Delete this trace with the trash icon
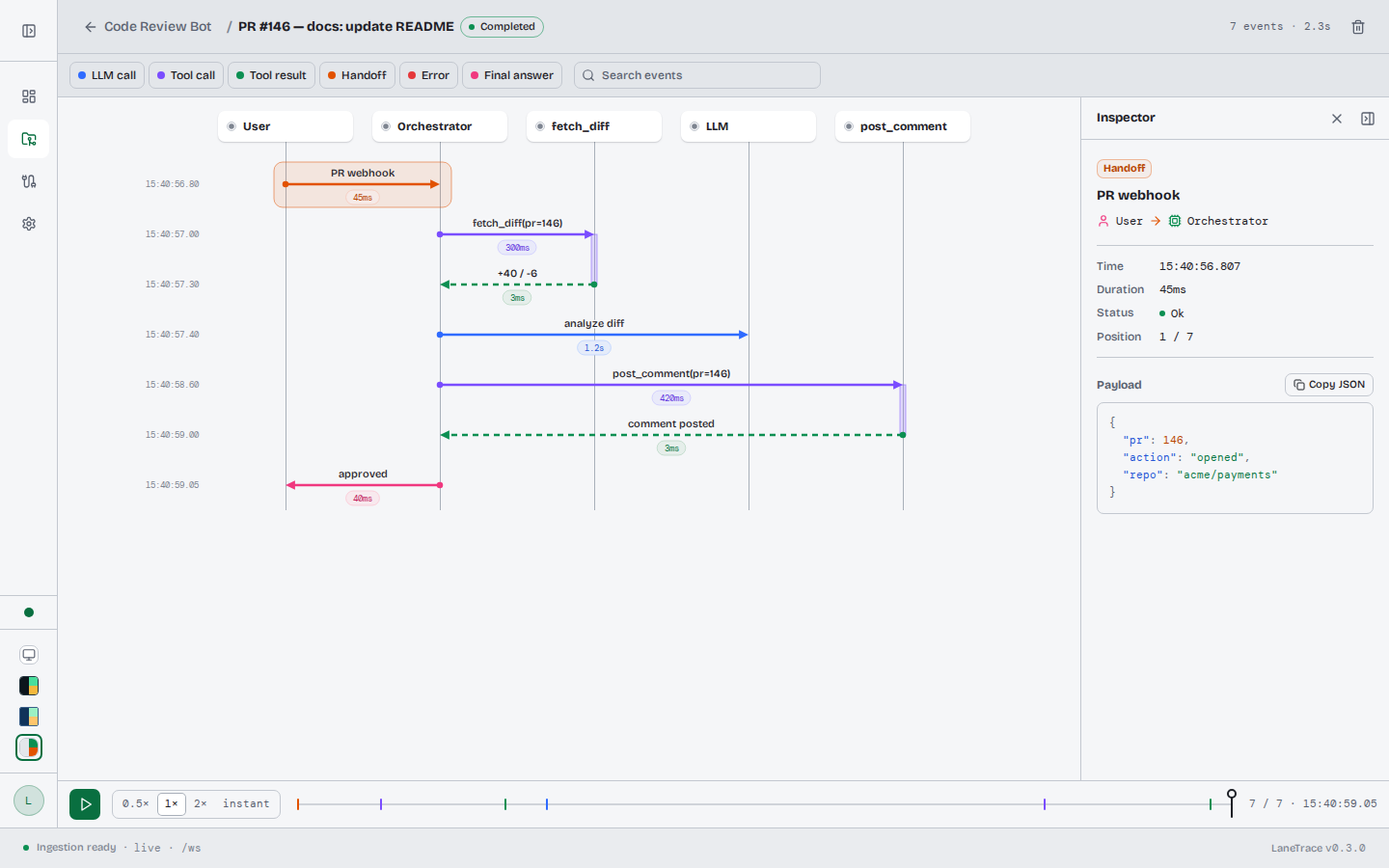Screen dimensions: 1389x868 [1358, 27]
